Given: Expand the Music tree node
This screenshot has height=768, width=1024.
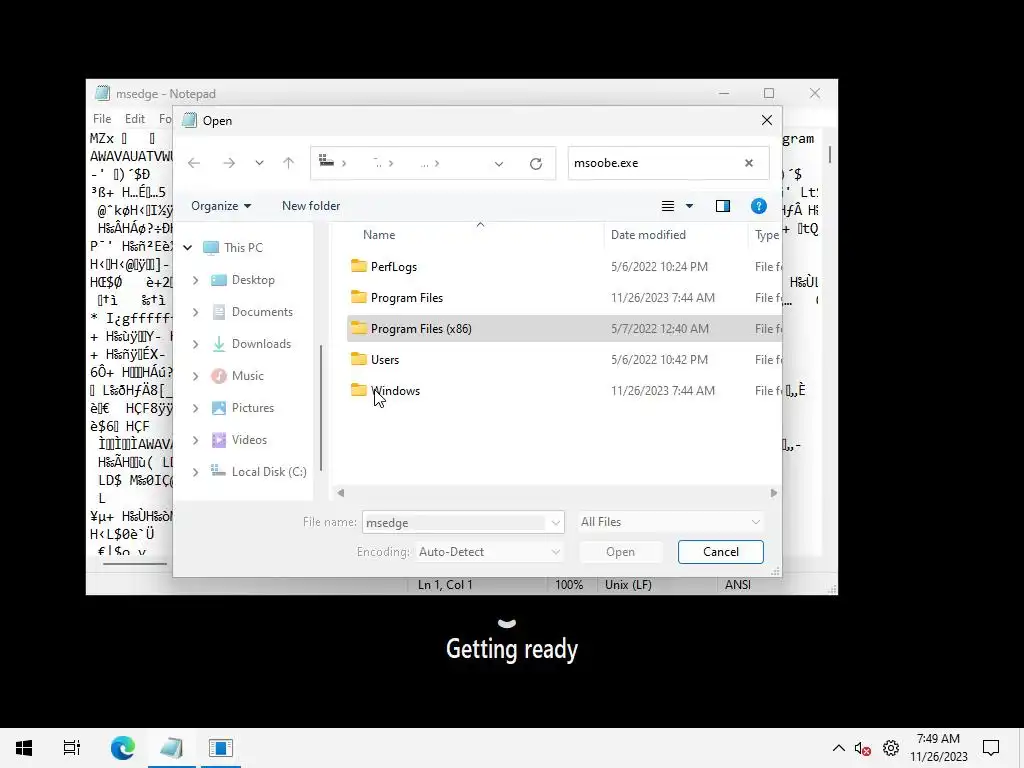Looking at the screenshot, I should point(195,376).
